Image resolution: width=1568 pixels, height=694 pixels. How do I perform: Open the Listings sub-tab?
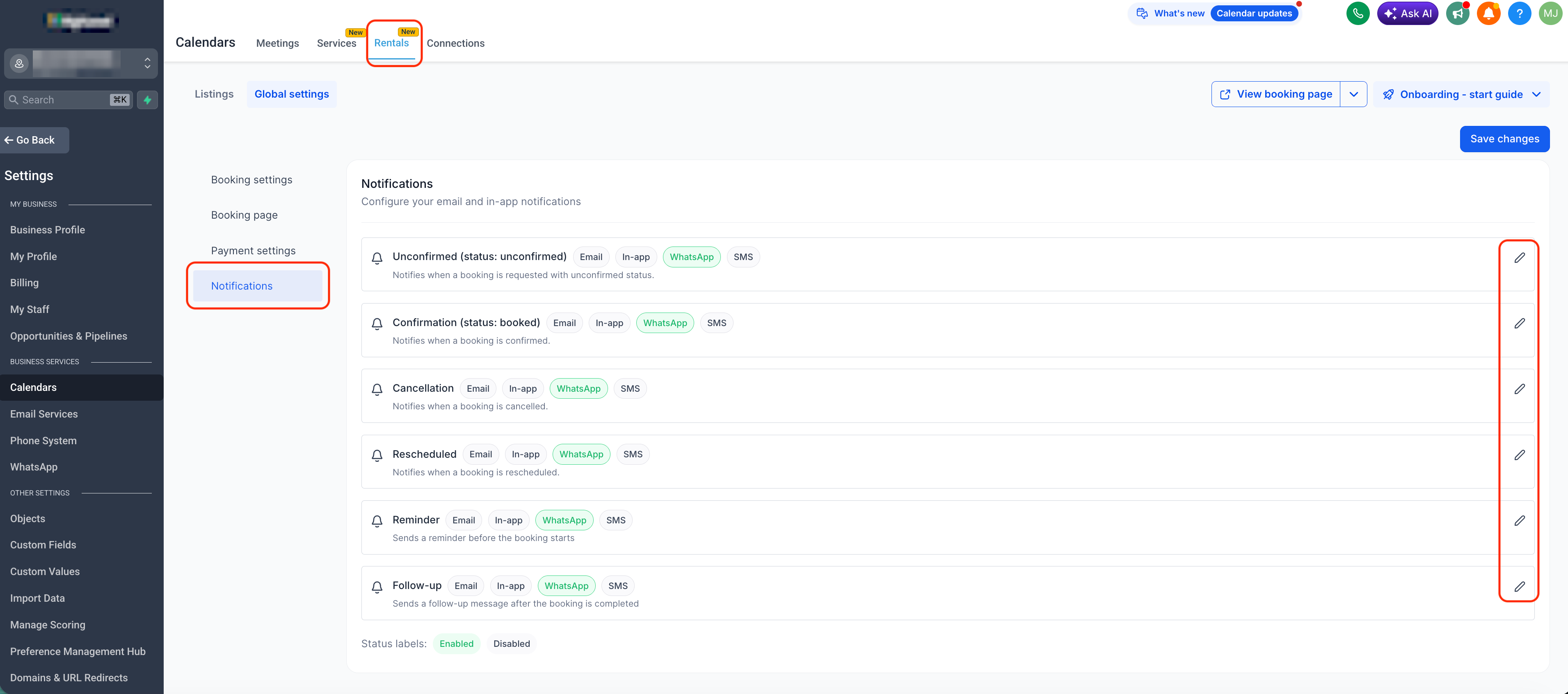point(214,94)
